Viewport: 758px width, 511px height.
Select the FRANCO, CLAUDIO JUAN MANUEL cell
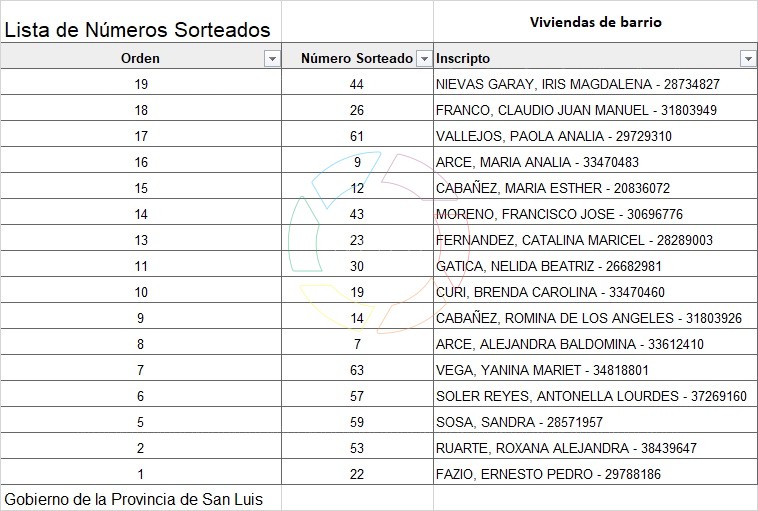coord(576,111)
